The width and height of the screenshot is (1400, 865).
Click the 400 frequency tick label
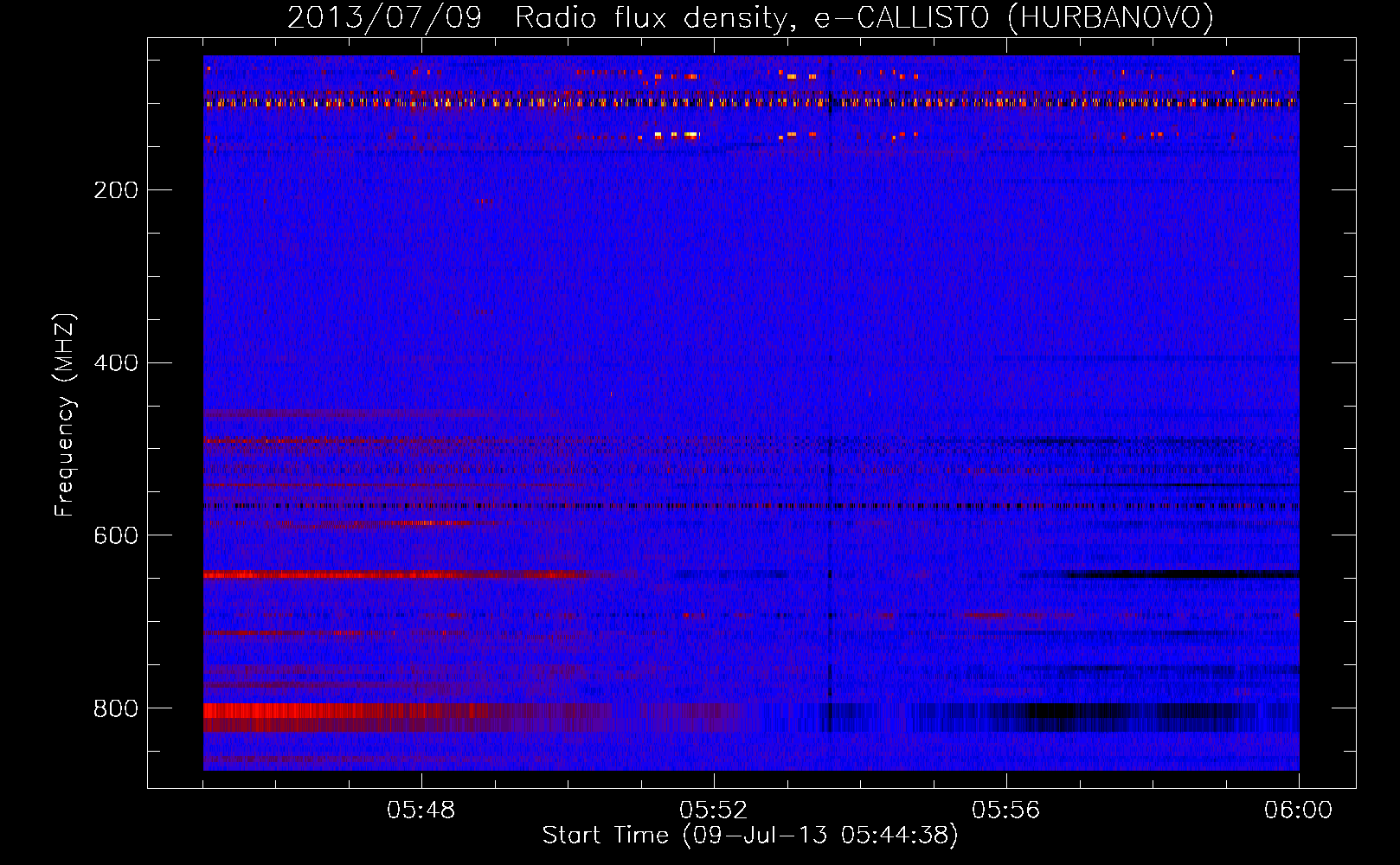coord(116,363)
